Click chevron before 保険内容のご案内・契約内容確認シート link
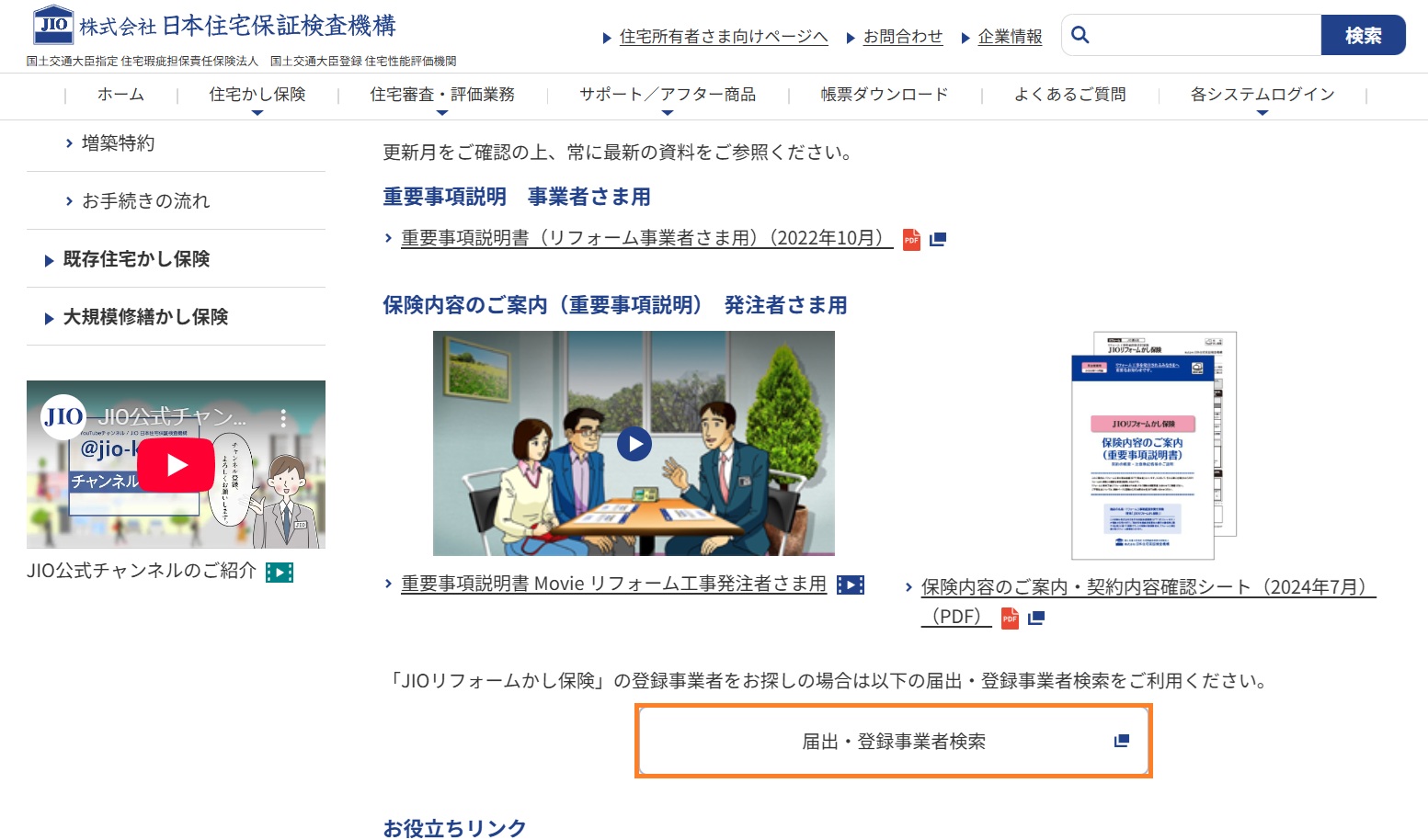 pos(909,587)
